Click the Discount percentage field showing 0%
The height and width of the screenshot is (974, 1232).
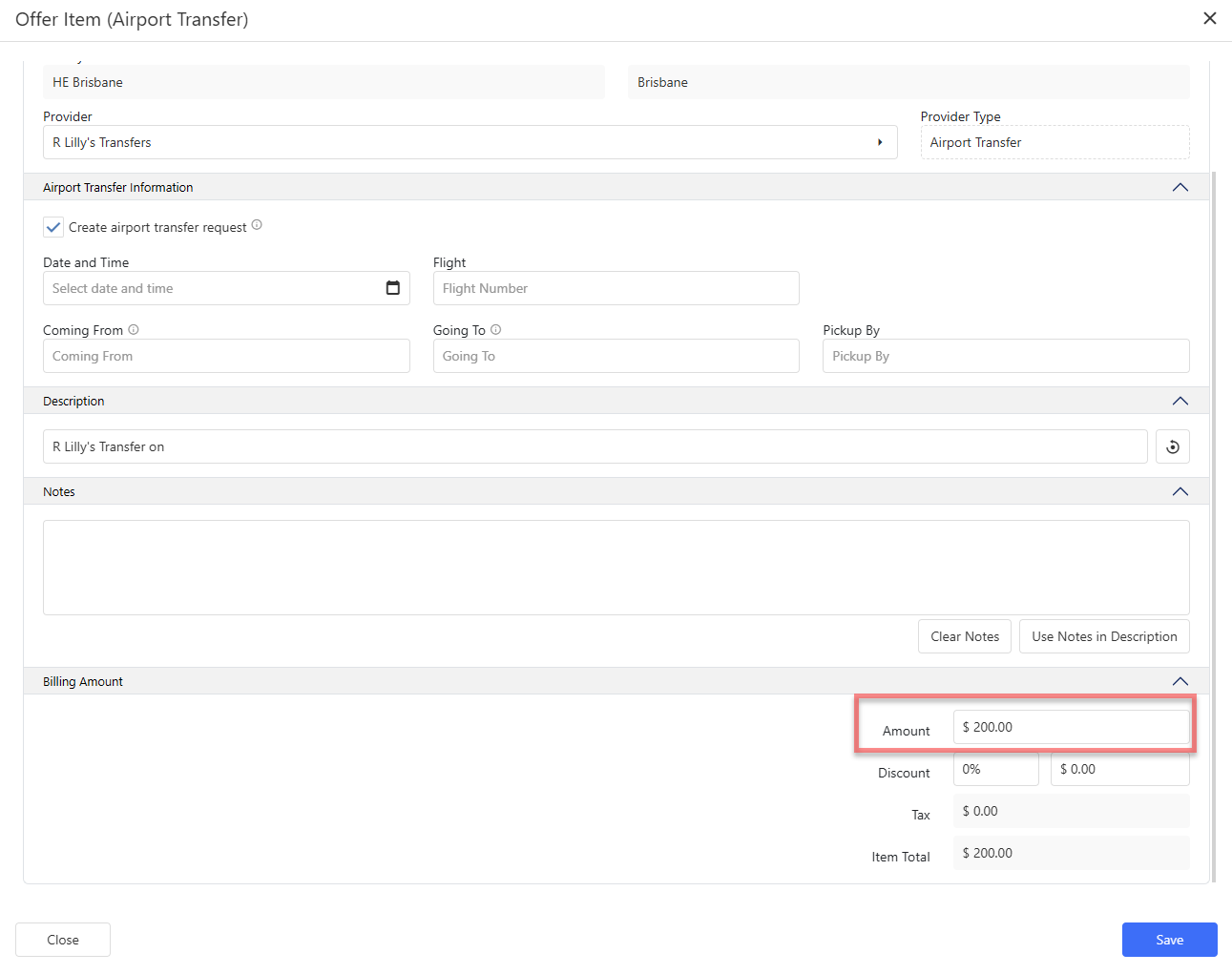[995, 769]
